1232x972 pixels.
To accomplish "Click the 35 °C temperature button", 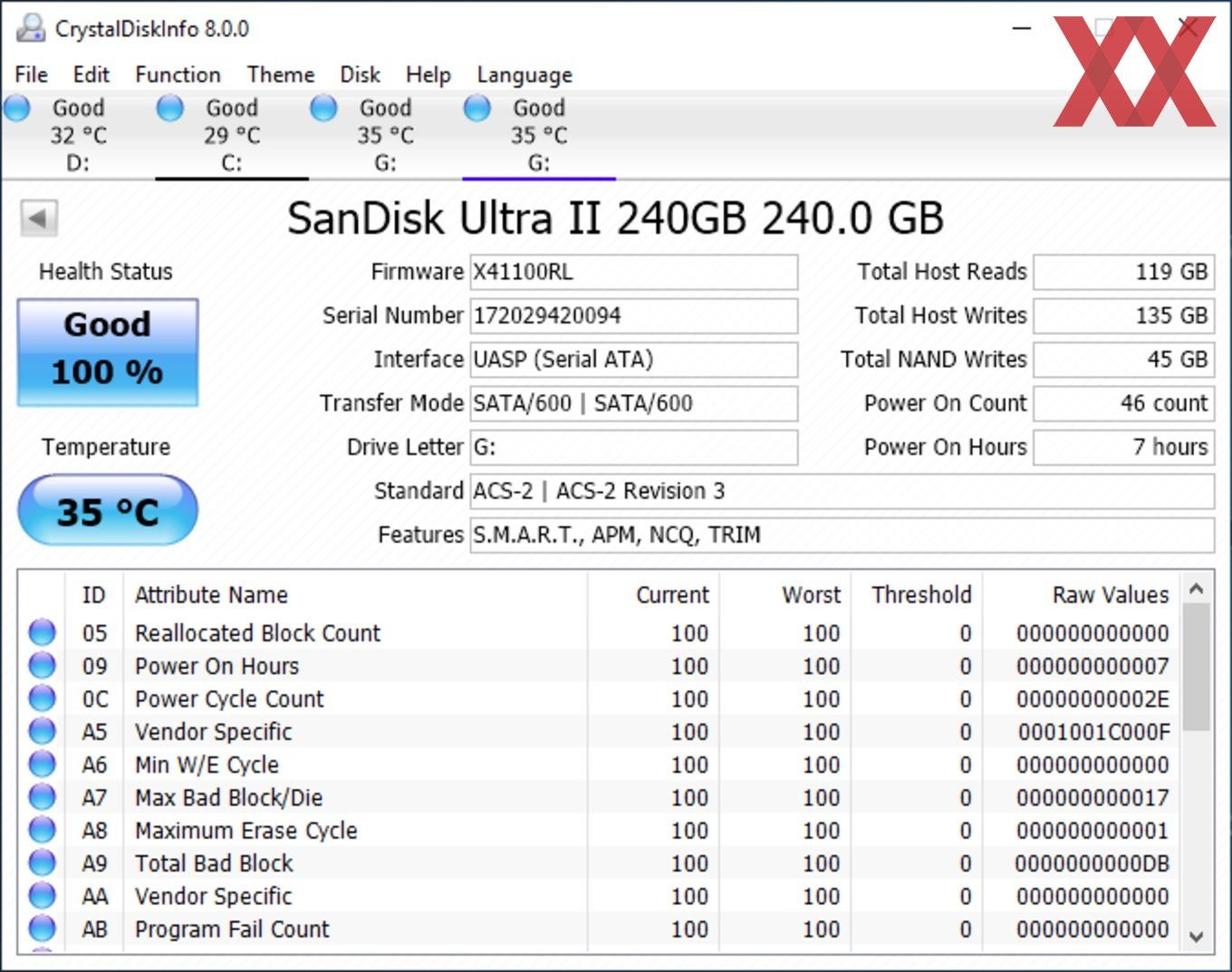I will pyautogui.click(x=108, y=511).
